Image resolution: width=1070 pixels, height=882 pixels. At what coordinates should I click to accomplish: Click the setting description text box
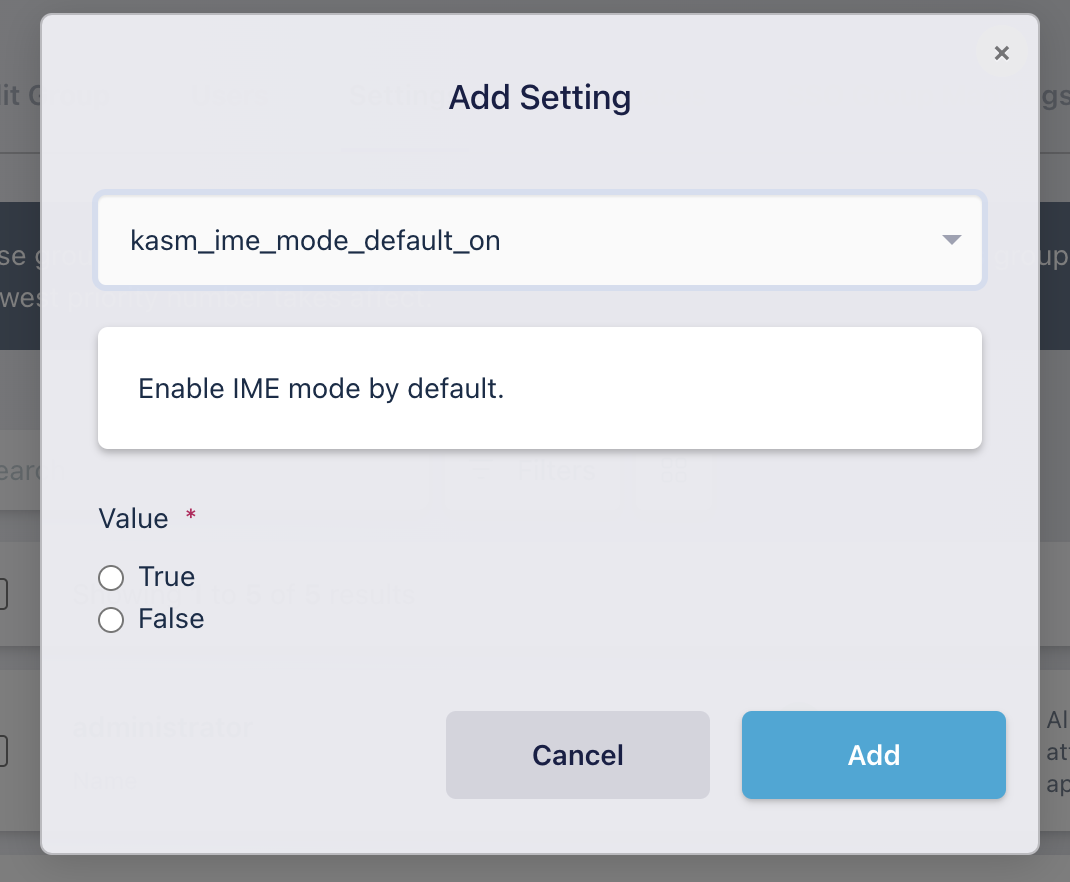(x=540, y=388)
